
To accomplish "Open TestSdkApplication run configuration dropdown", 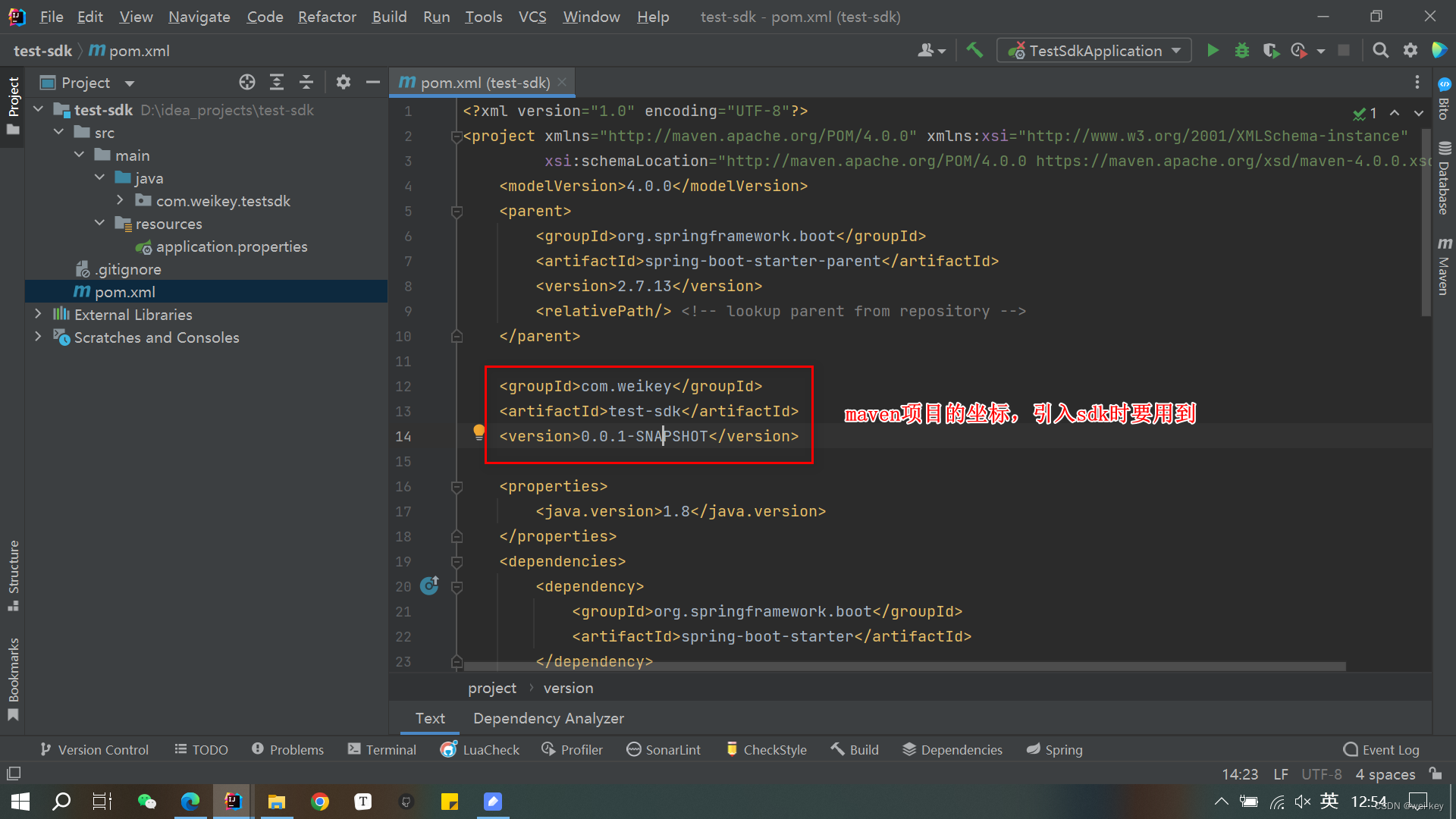I will 1094,51.
